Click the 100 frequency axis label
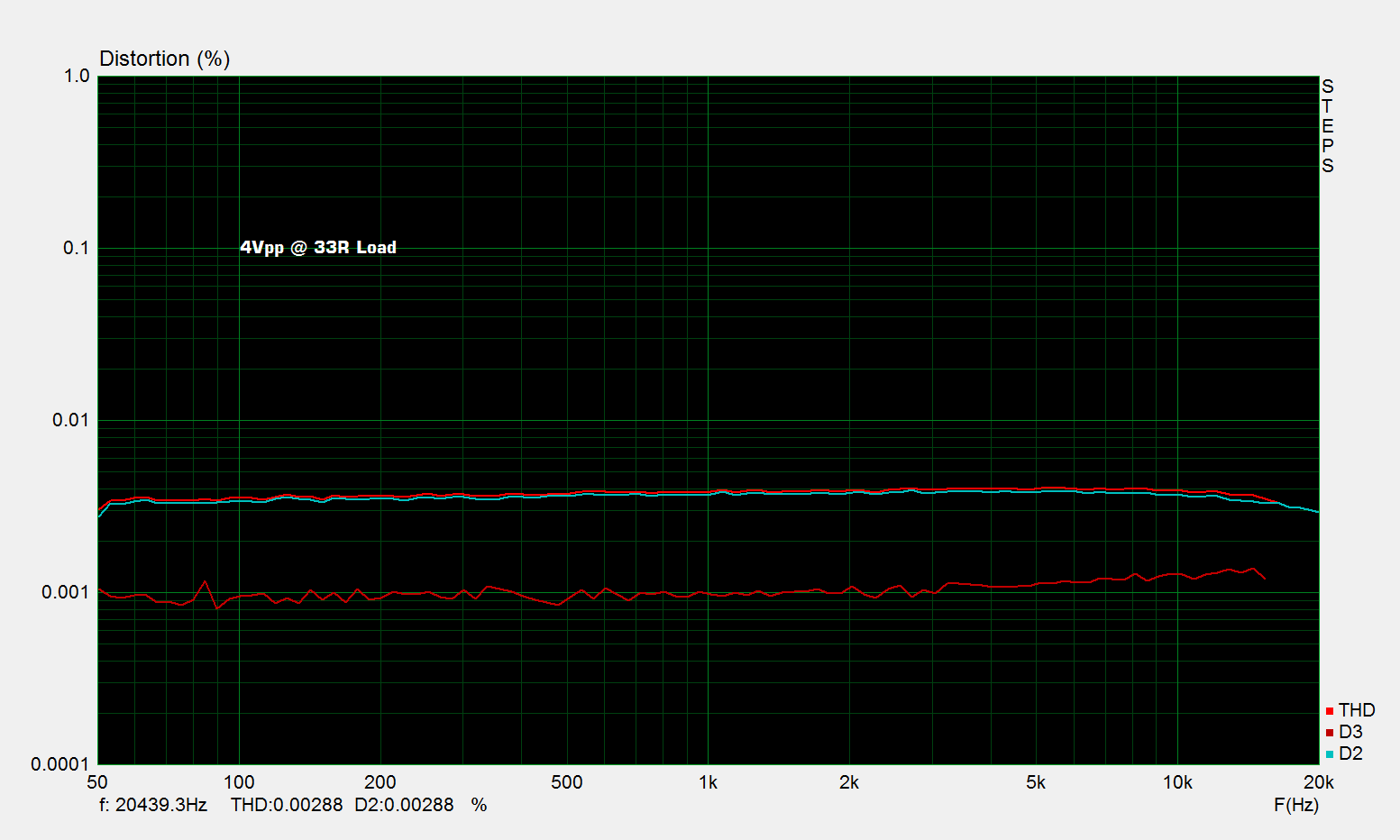The image size is (1400, 840). pos(239,783)
